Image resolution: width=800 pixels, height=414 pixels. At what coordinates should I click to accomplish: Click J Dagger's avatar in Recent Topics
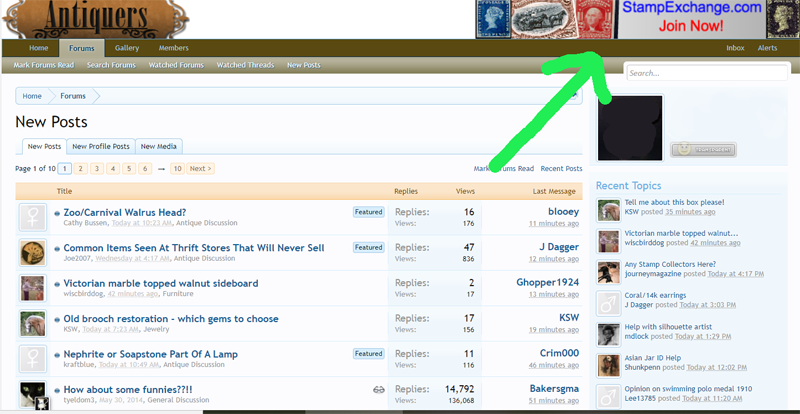pos(609,301)
